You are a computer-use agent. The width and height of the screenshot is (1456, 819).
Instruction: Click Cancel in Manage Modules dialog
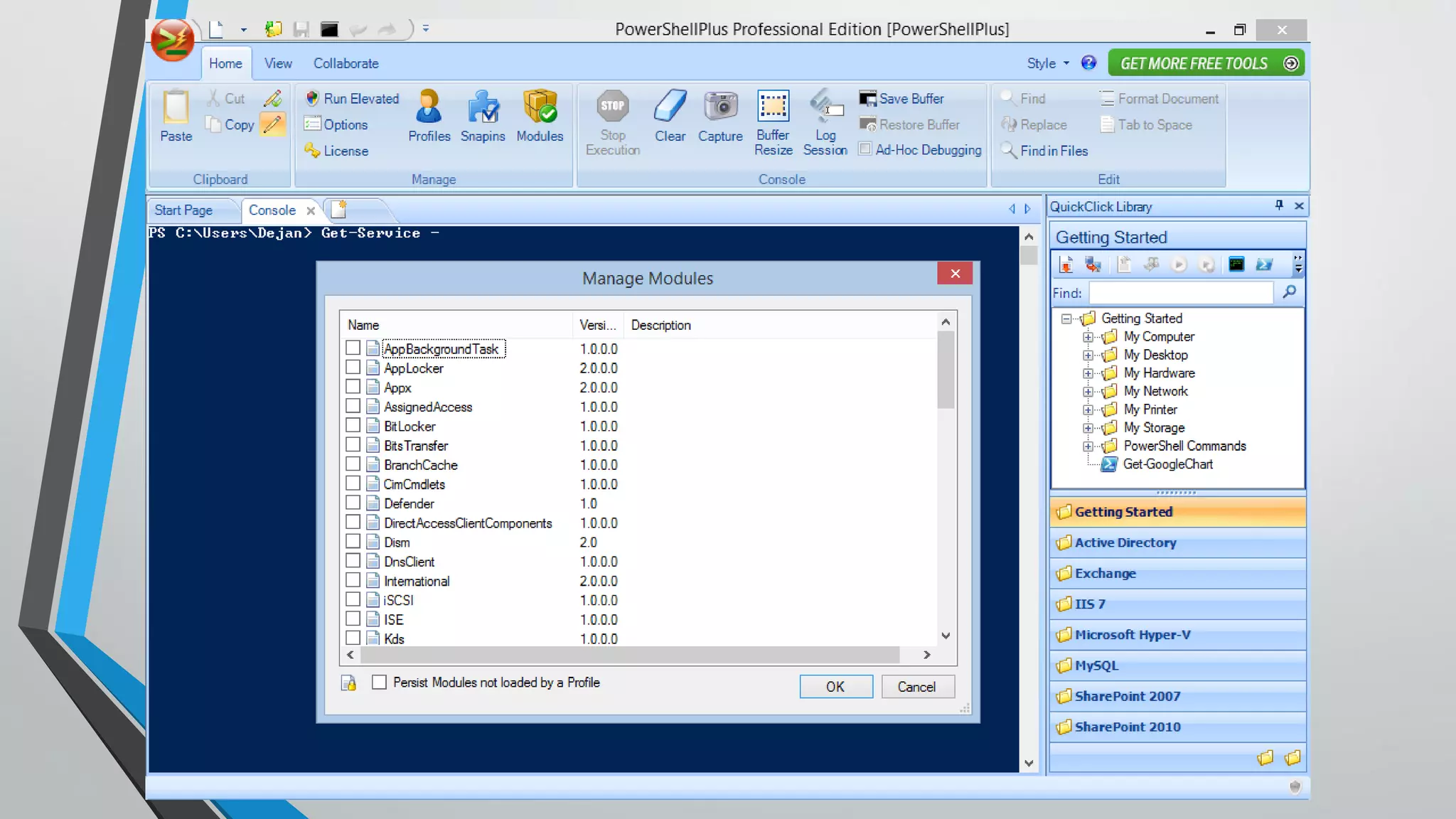click(916, 687)
